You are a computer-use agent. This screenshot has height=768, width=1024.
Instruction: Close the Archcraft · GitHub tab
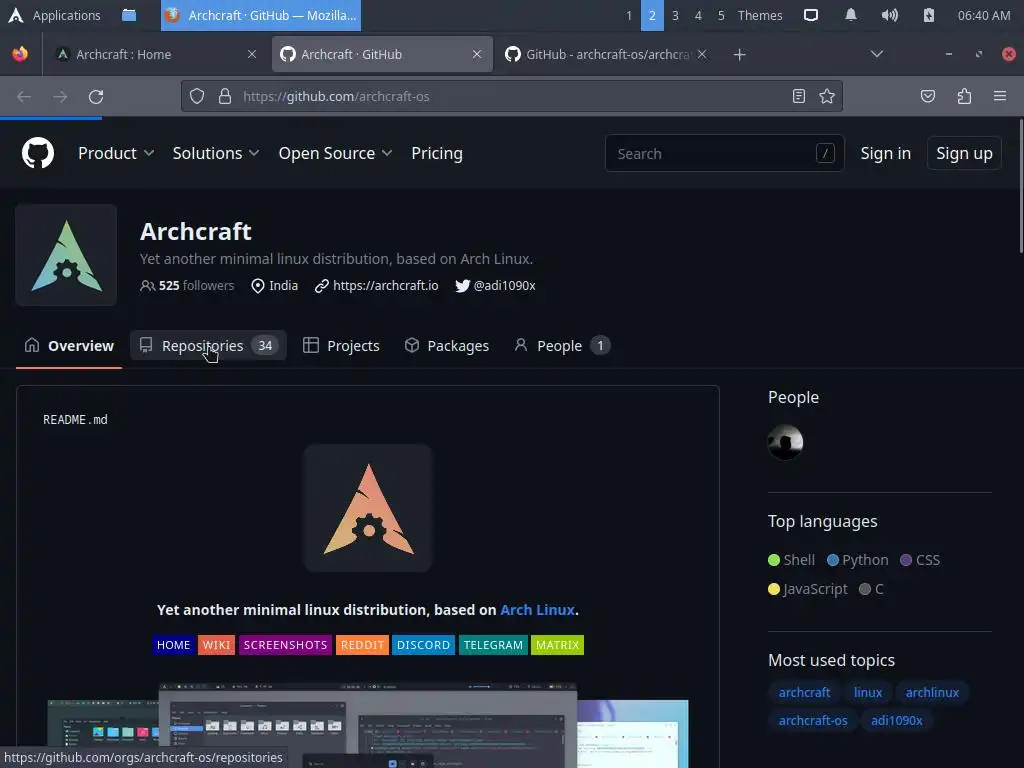[x=477, y=54]
